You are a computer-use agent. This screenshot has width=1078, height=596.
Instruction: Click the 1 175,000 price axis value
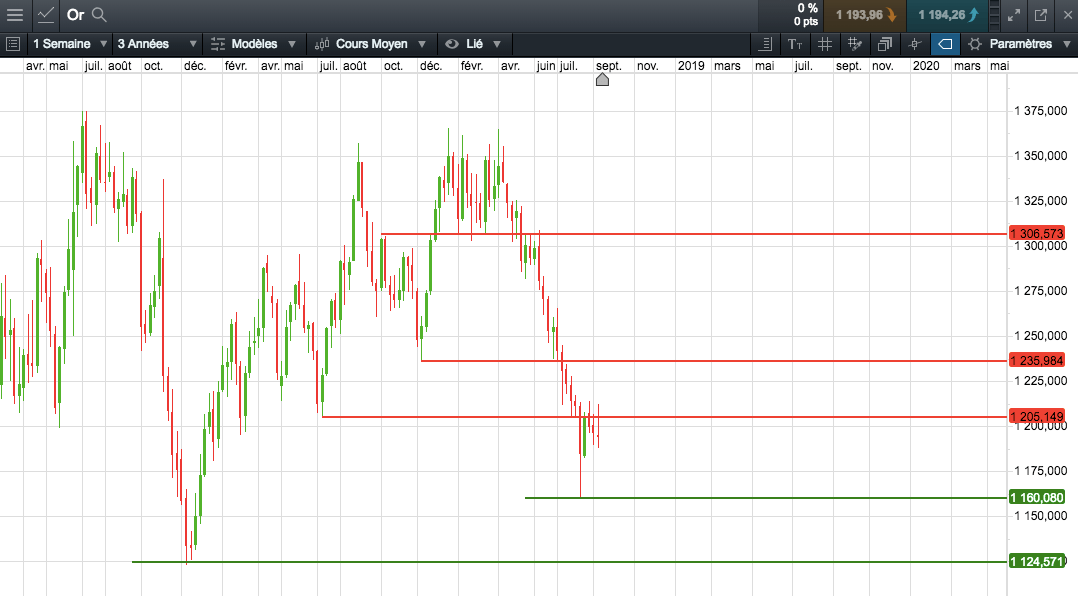click(x=1040, y=471)
